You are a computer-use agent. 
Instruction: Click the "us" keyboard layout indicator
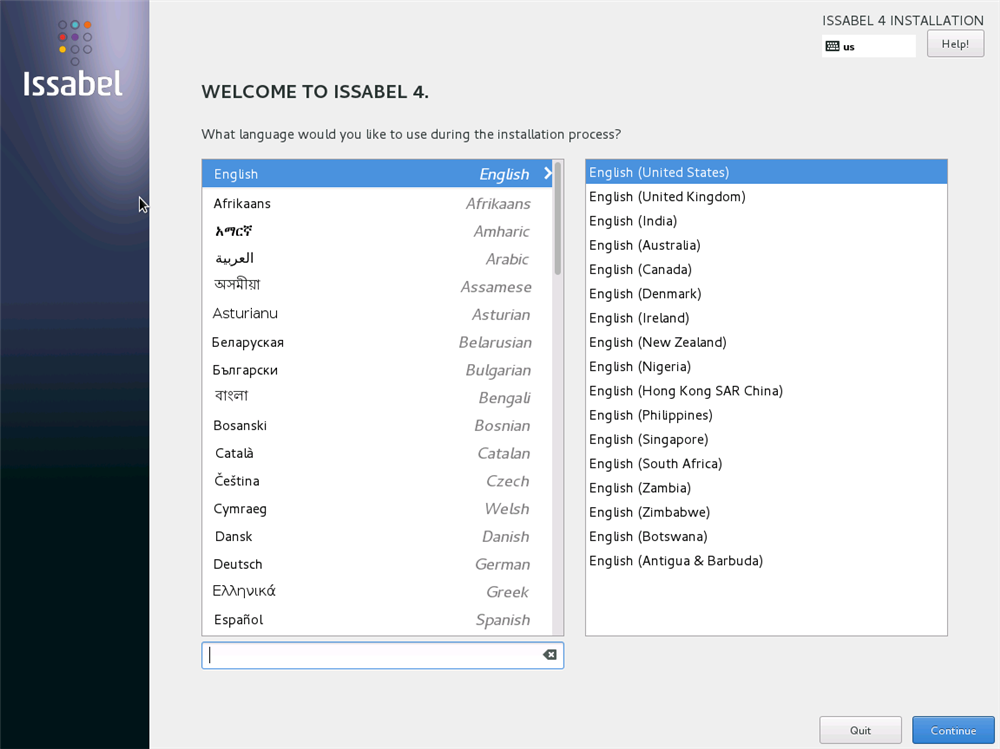click(x=867, y=45)
